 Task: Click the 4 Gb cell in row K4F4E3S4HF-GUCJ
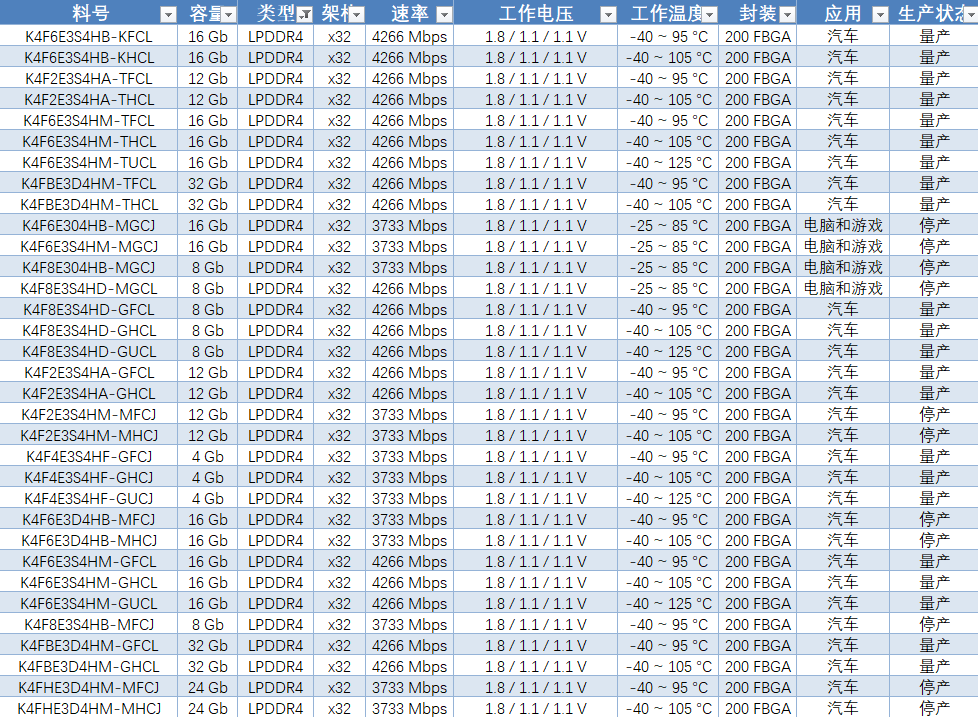click(x=208, y=499)
